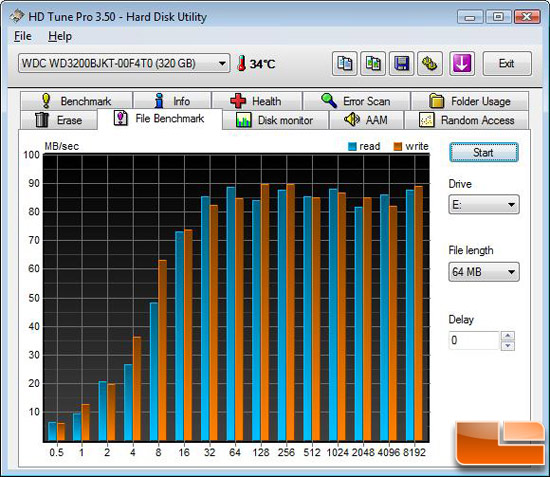Click the orange write legend swatch
This screenshot has width=550, height=477.
(x=397, y=147)
